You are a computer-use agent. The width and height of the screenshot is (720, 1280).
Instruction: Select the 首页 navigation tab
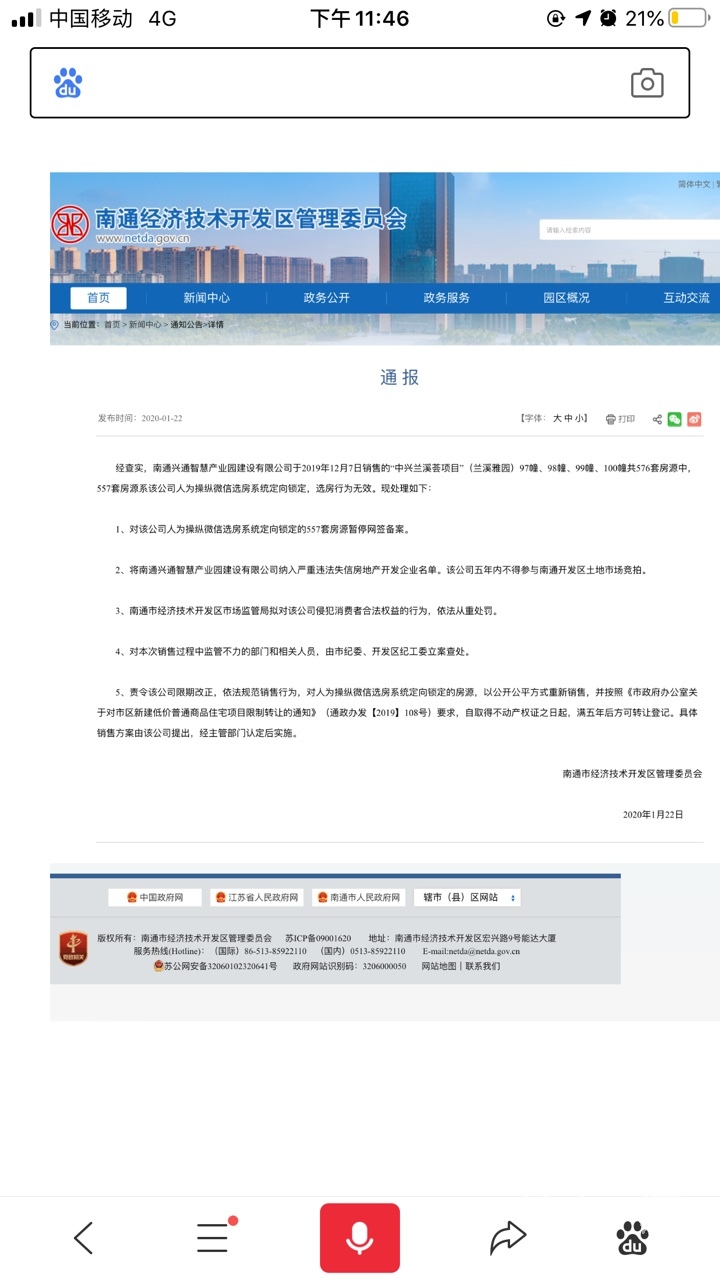click(98, 298)
